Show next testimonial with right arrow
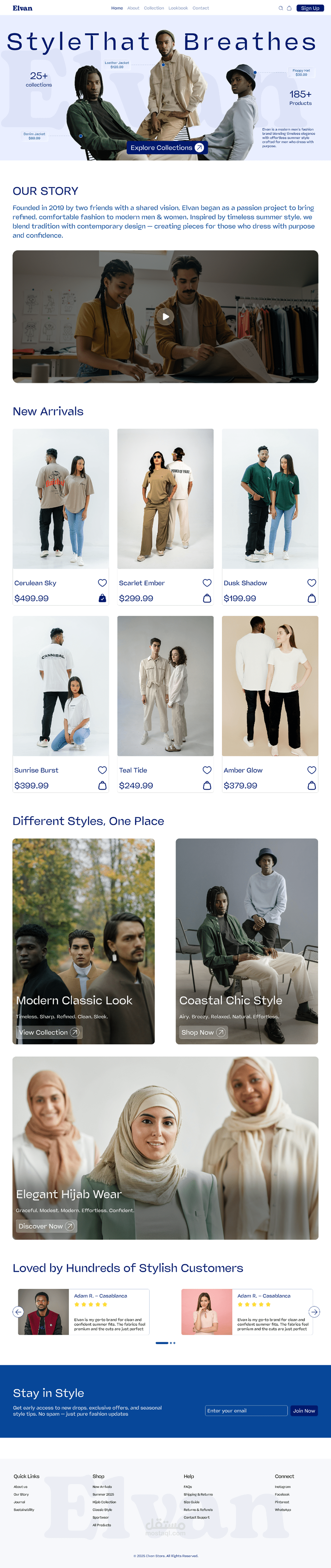 tap(314, 1312)
